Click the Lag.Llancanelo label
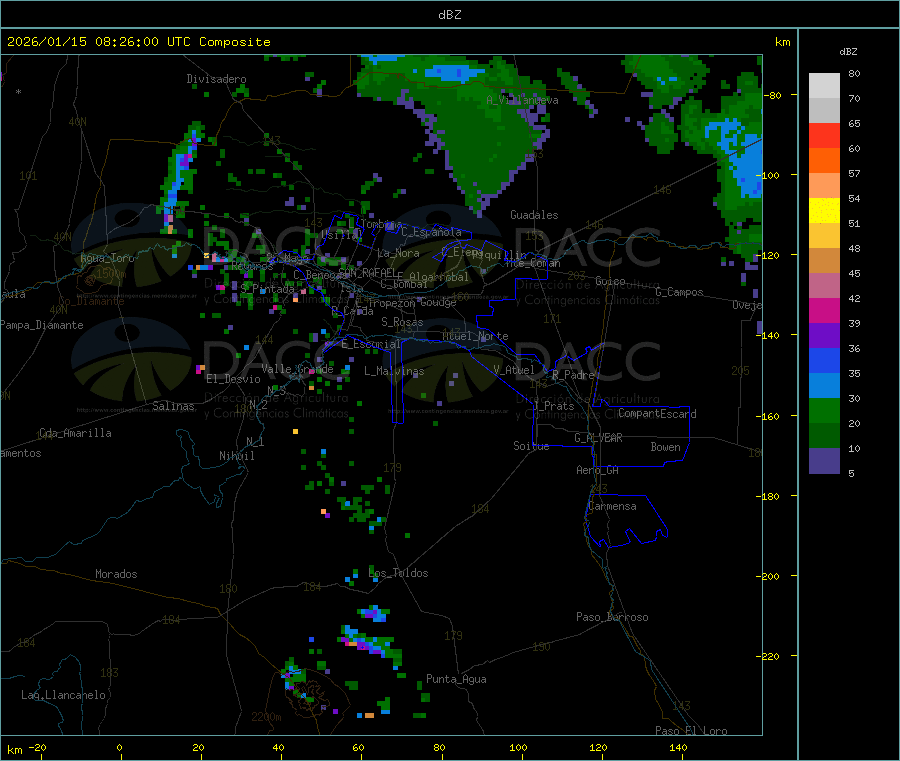900x761 pixels. click(x=64, y=696)
